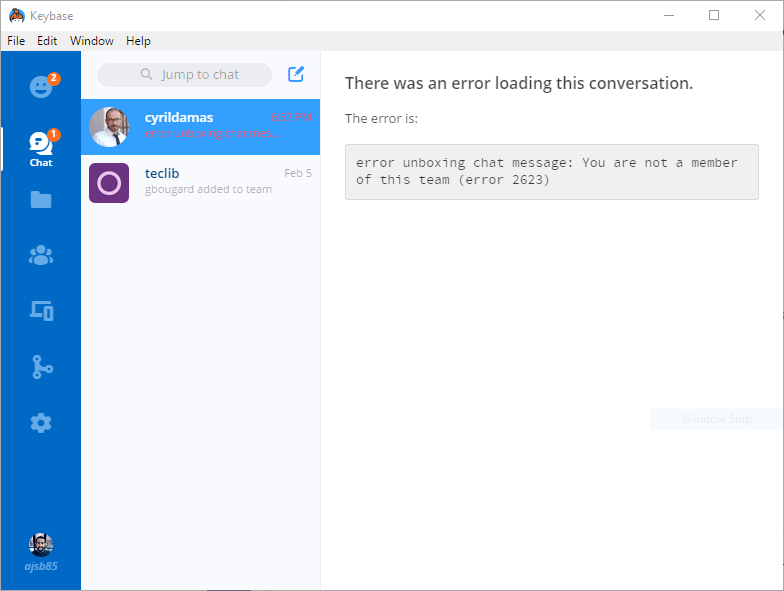784x591 pixels.
Task: Open the People tab smiley icon
Action: (x=40, y=87)
